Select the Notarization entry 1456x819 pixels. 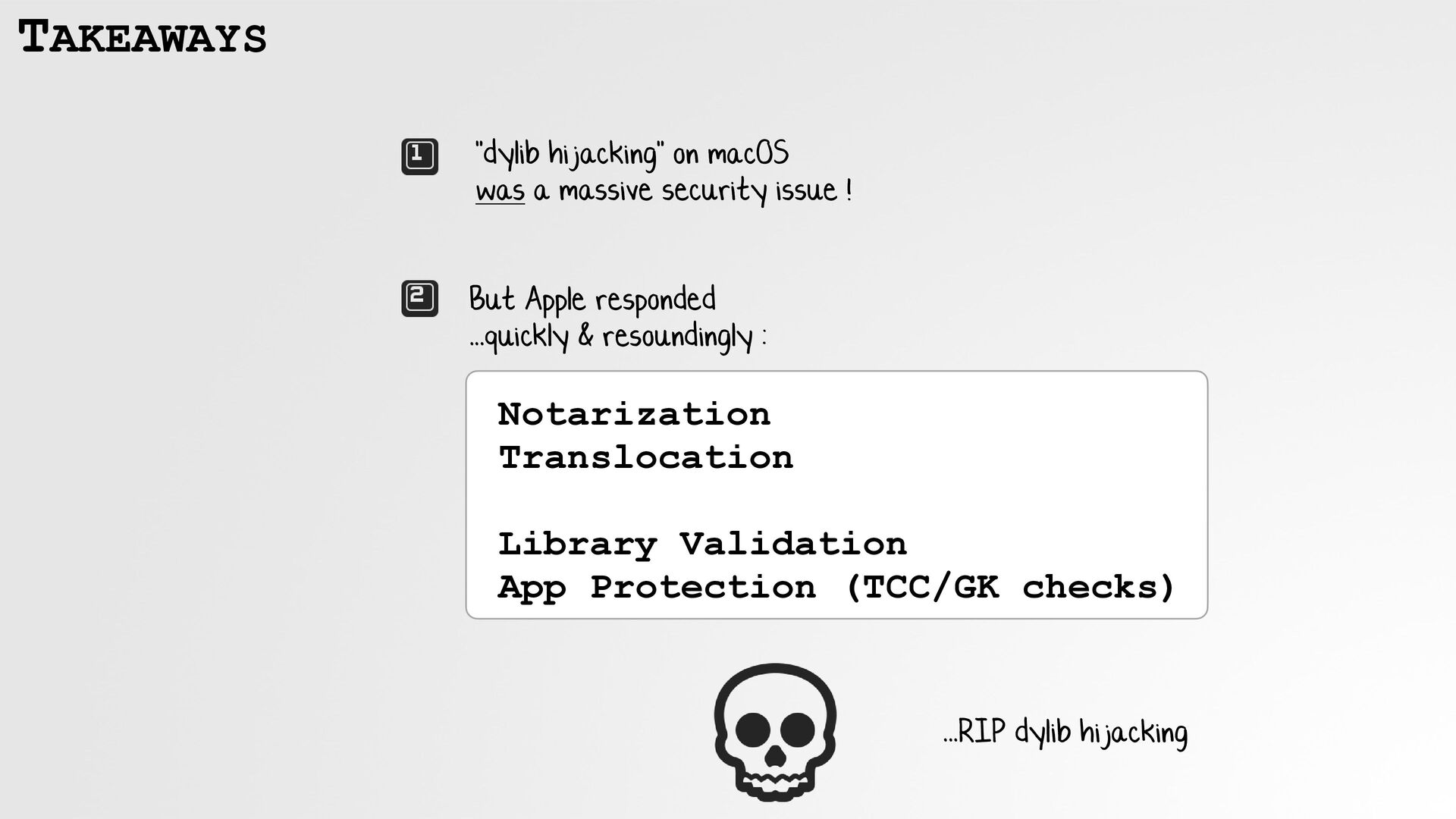[634, 415]
